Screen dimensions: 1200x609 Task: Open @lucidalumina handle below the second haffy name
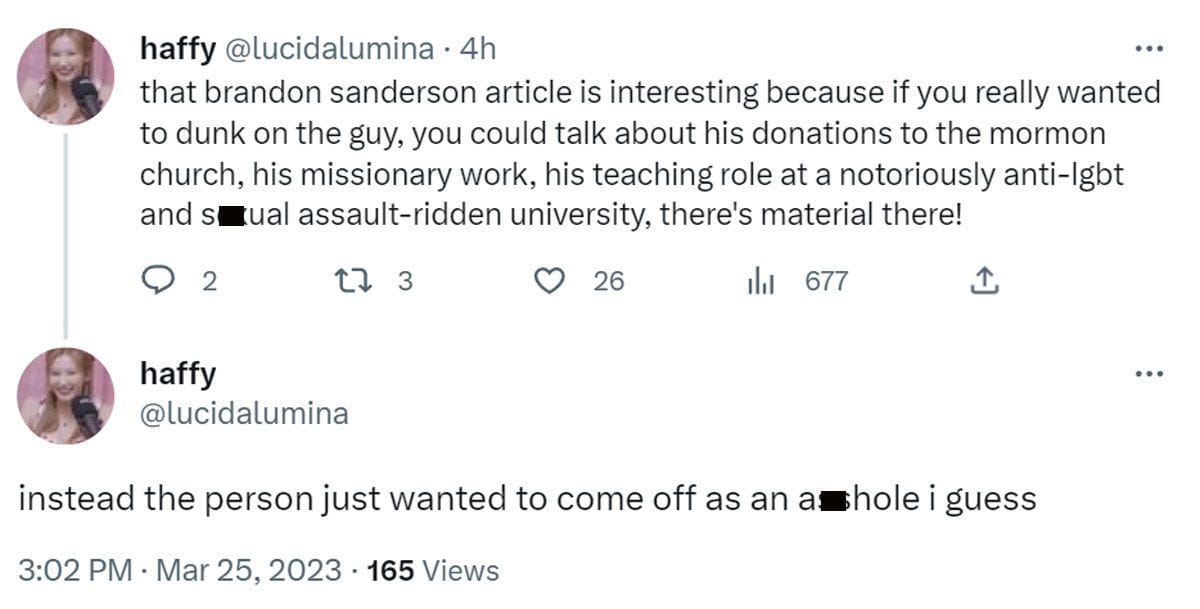click(x=244, y=413)
